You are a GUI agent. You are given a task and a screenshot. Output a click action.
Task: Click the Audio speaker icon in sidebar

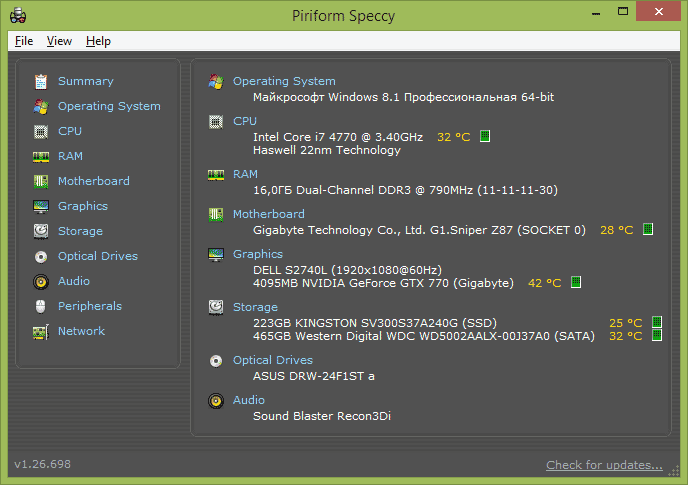click(41, 282)
